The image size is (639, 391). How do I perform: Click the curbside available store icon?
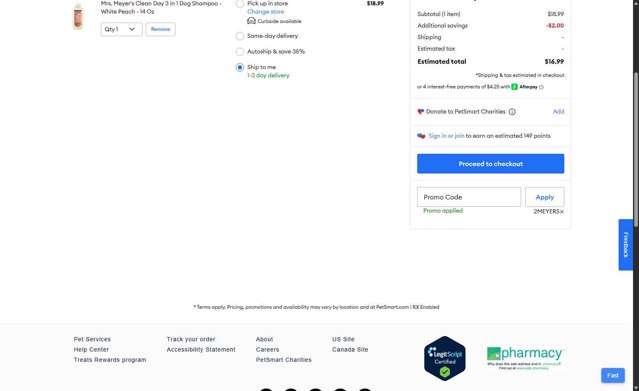coord(251,21)
